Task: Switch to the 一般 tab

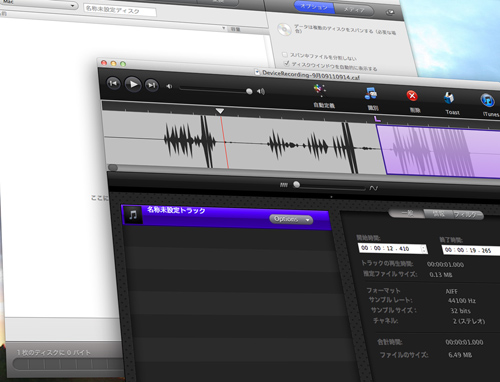Action: pyautogui.click(x=407, y=213)
